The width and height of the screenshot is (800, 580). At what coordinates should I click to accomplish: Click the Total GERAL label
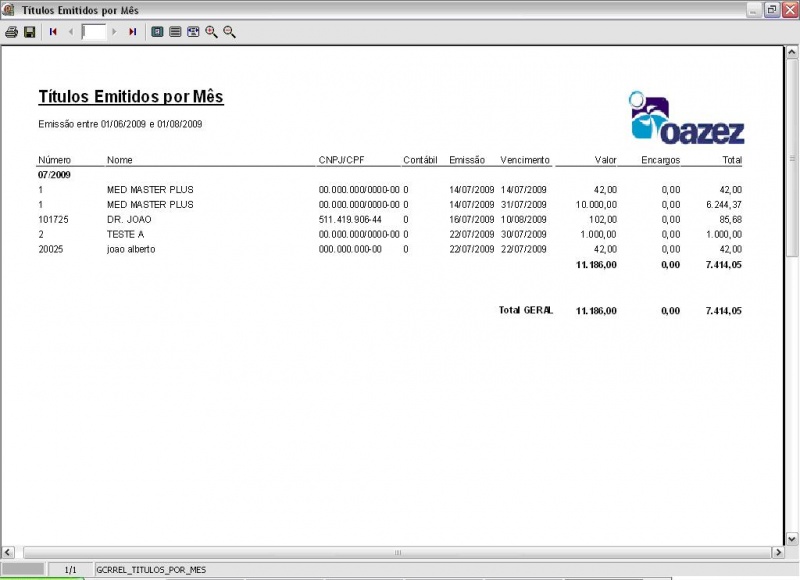[526, 310]
